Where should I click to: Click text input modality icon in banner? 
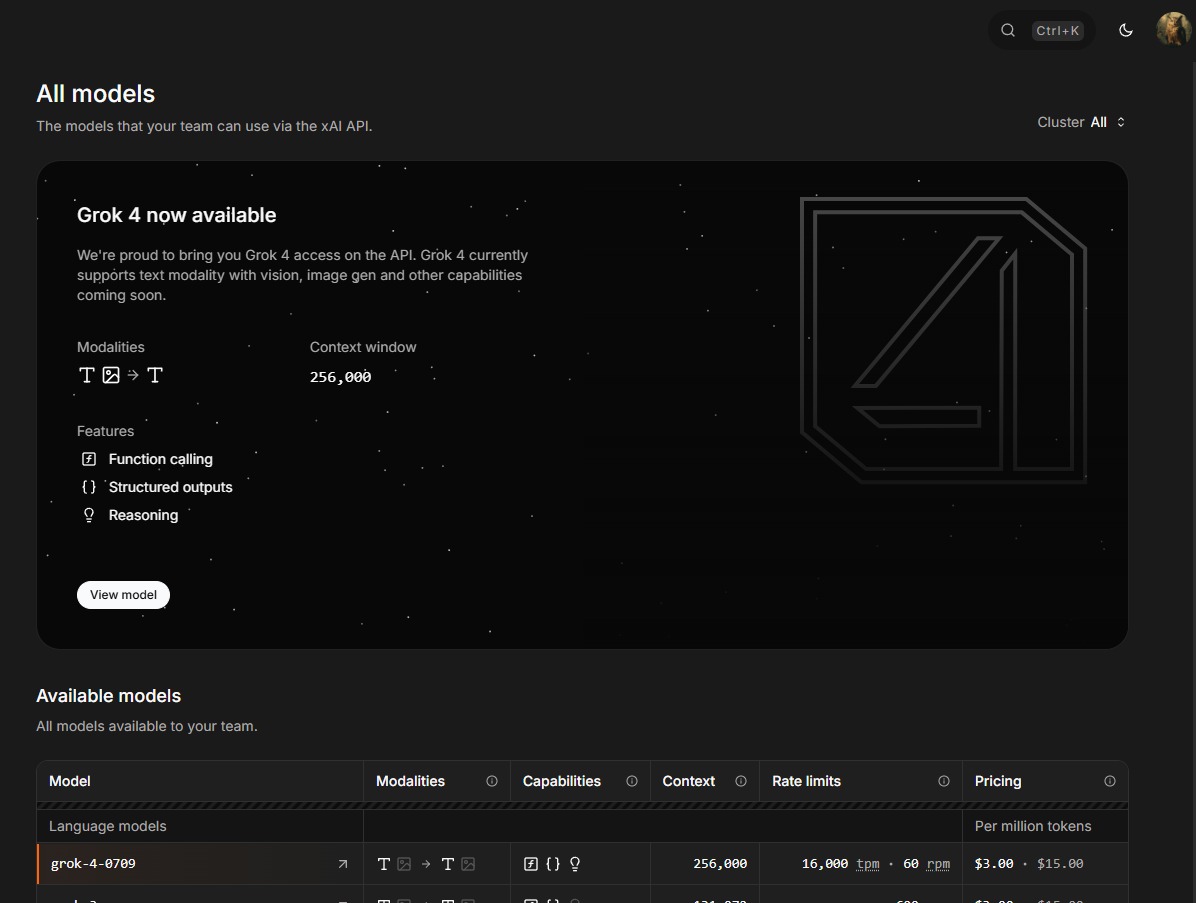(x=87, y=375)
